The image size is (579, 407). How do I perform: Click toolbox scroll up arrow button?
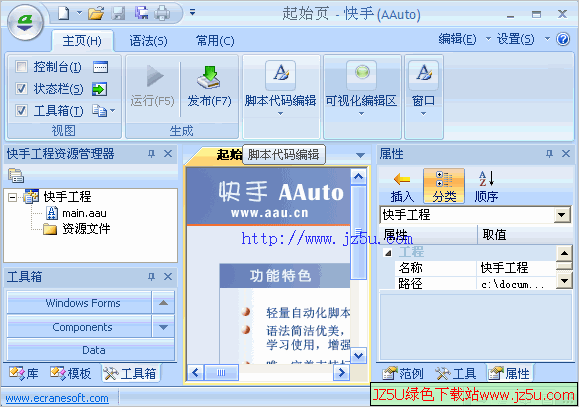point(163,303)
